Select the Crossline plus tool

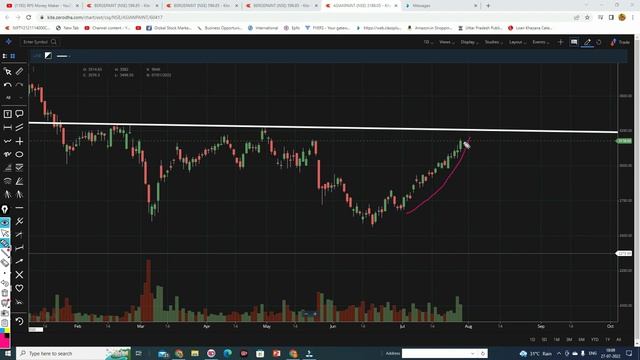pyautogui.click(x=19, y=141)
